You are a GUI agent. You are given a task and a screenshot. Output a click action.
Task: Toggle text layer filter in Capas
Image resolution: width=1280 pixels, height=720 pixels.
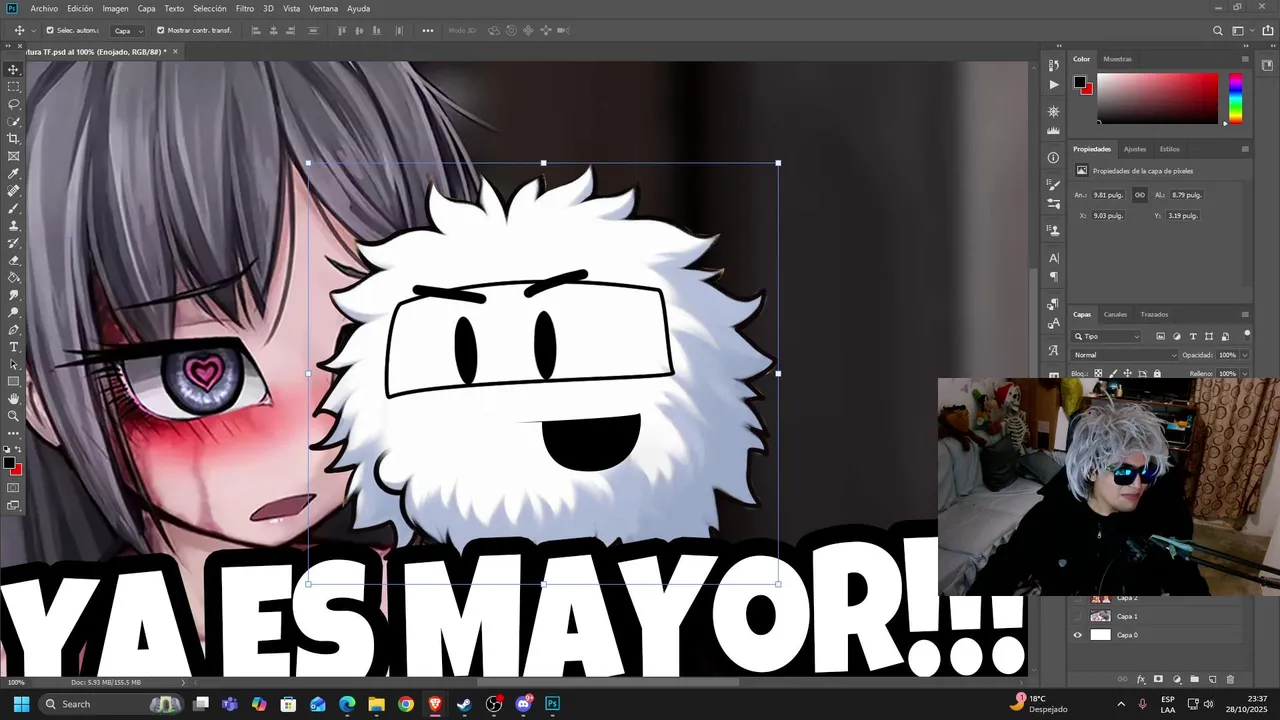1193,337
